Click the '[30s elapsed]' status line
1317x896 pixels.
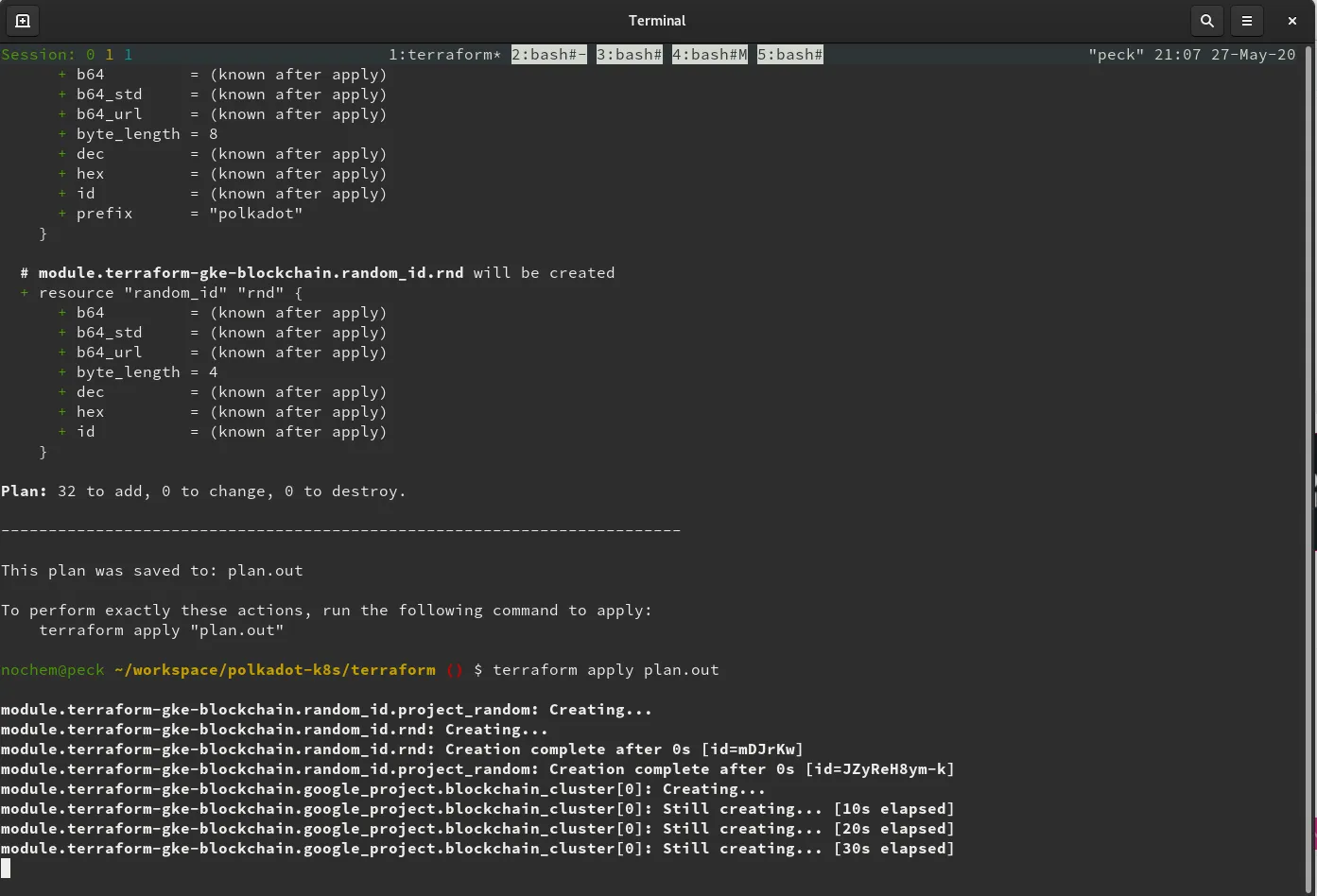click(478, 849)
